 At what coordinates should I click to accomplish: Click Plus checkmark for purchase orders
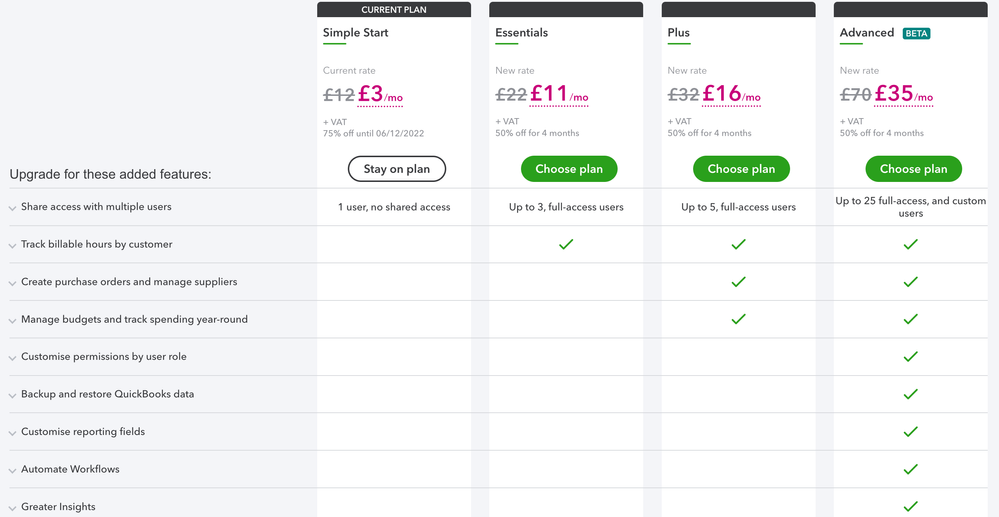click(x=738, y=282)
